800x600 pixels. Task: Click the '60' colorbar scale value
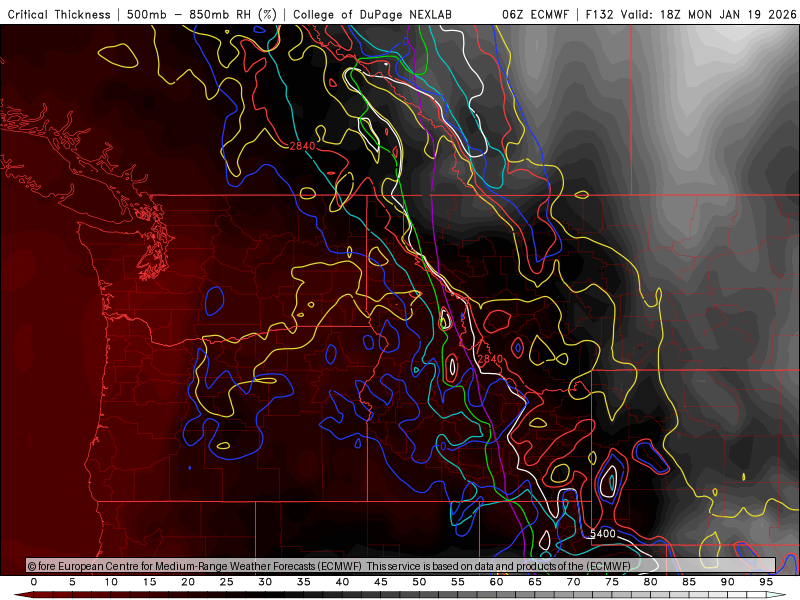pos(496,582)
